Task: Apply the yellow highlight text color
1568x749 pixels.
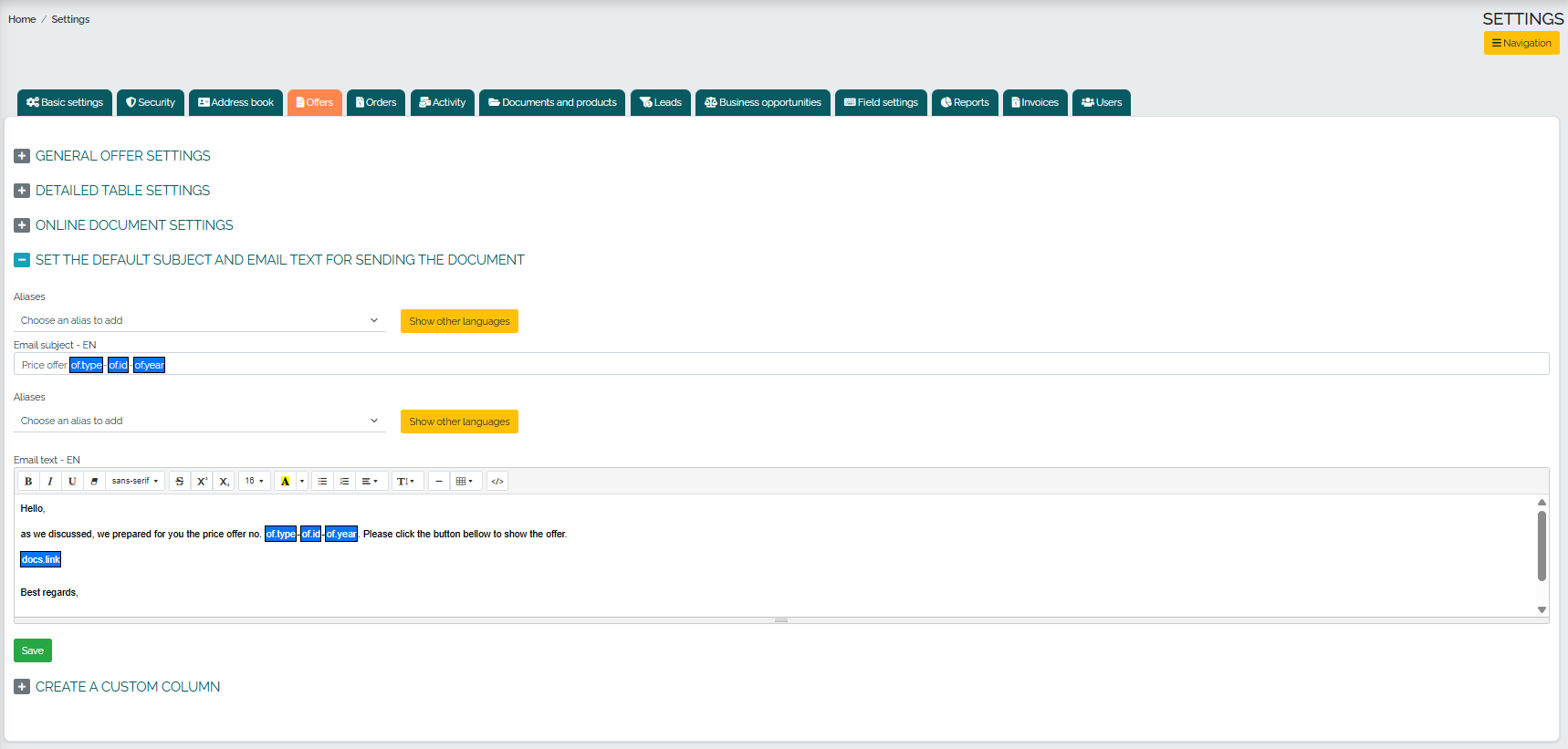Action: (x=285, y=481)
